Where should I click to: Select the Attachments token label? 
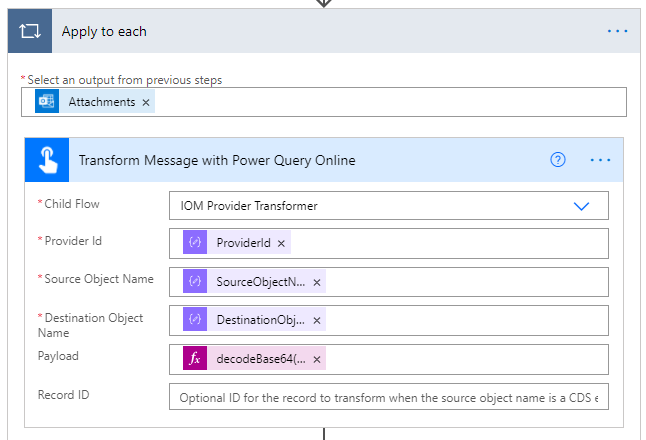click(102, 102)
